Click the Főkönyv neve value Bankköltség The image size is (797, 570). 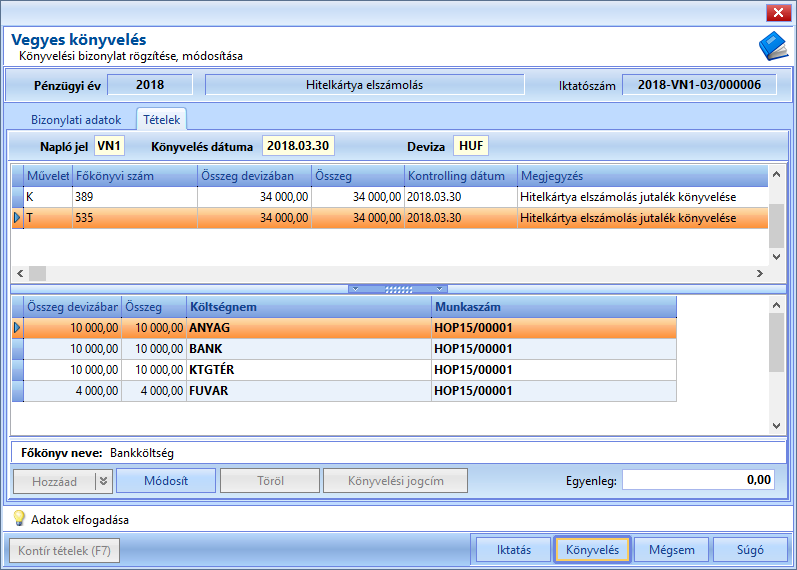click(142, 453)
